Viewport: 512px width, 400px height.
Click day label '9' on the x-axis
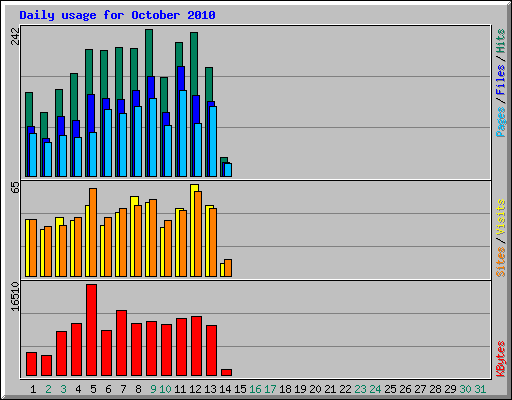click(x=153, y=389)
